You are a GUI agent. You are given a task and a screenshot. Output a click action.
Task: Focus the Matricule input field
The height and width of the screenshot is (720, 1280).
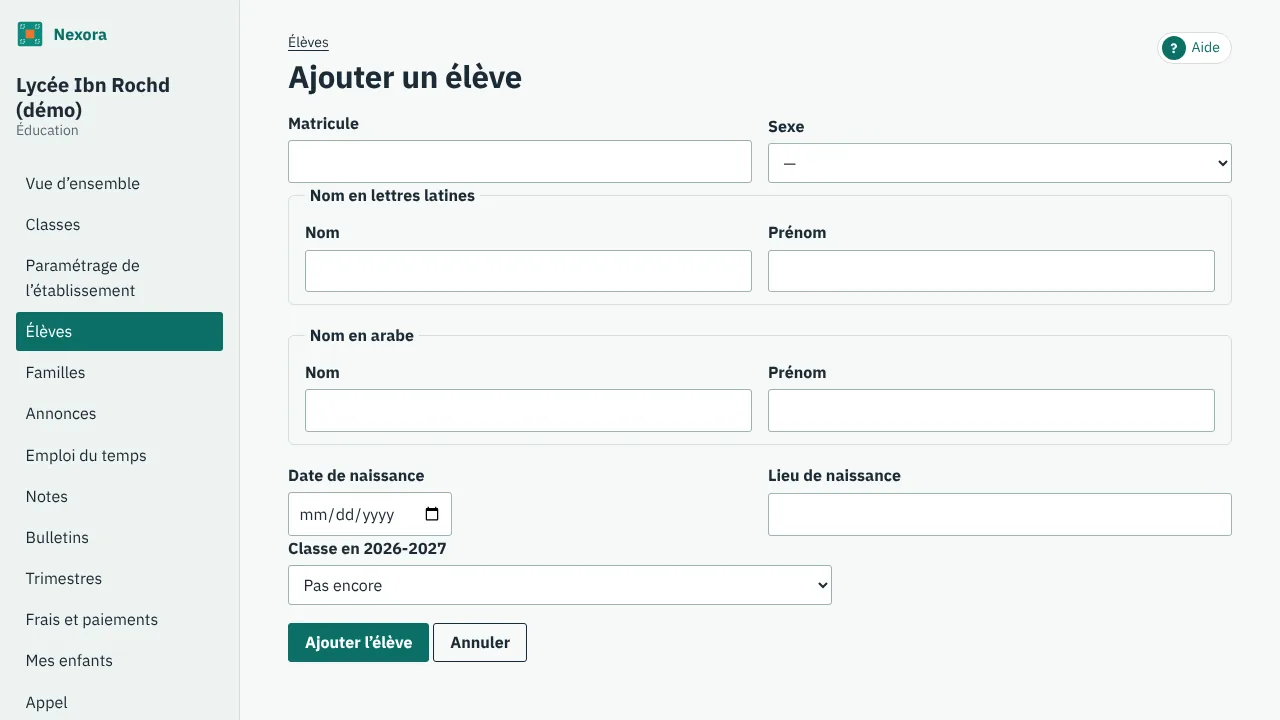click(519, 162)
